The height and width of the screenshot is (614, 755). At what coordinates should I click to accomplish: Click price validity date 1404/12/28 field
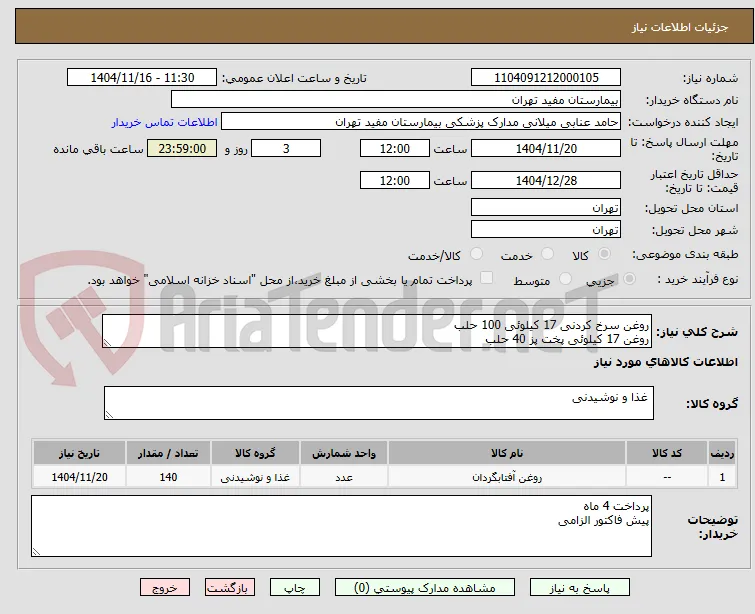tap(546, 180)
